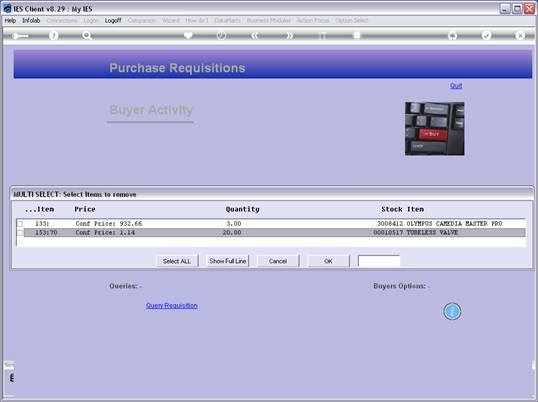This screenshot has width=538, height=402.
Task: Click Cancel in the multi select dialog
Action: (278, 261)
